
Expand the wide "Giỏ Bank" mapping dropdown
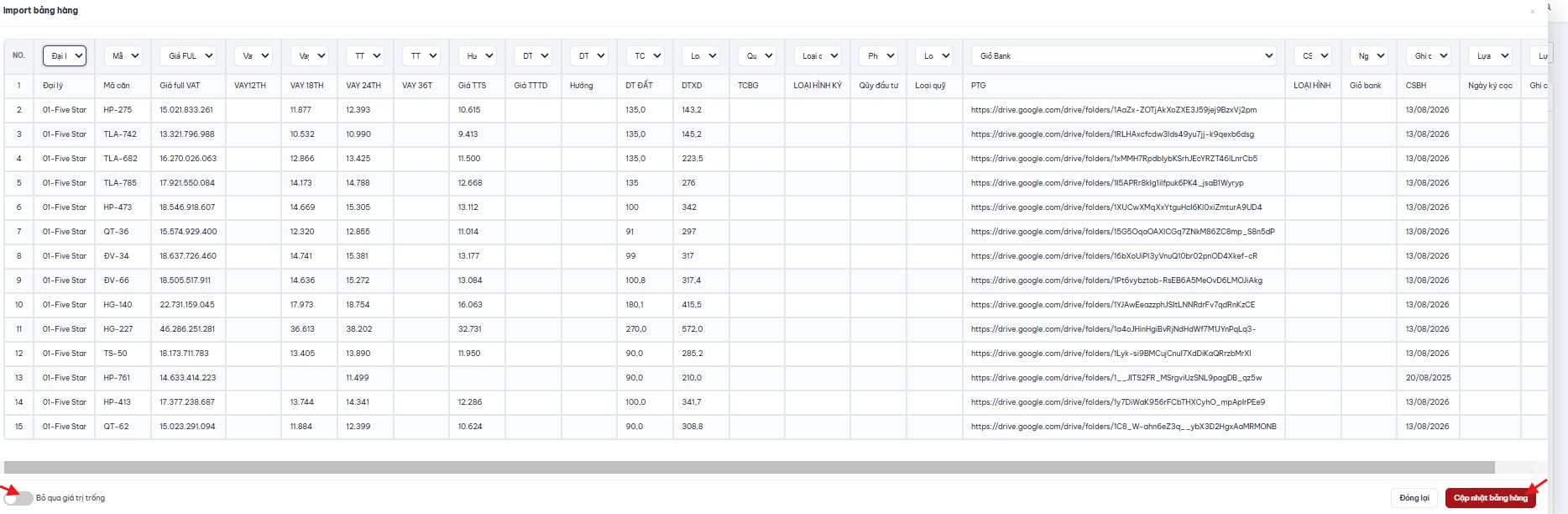pos(1124,55)
